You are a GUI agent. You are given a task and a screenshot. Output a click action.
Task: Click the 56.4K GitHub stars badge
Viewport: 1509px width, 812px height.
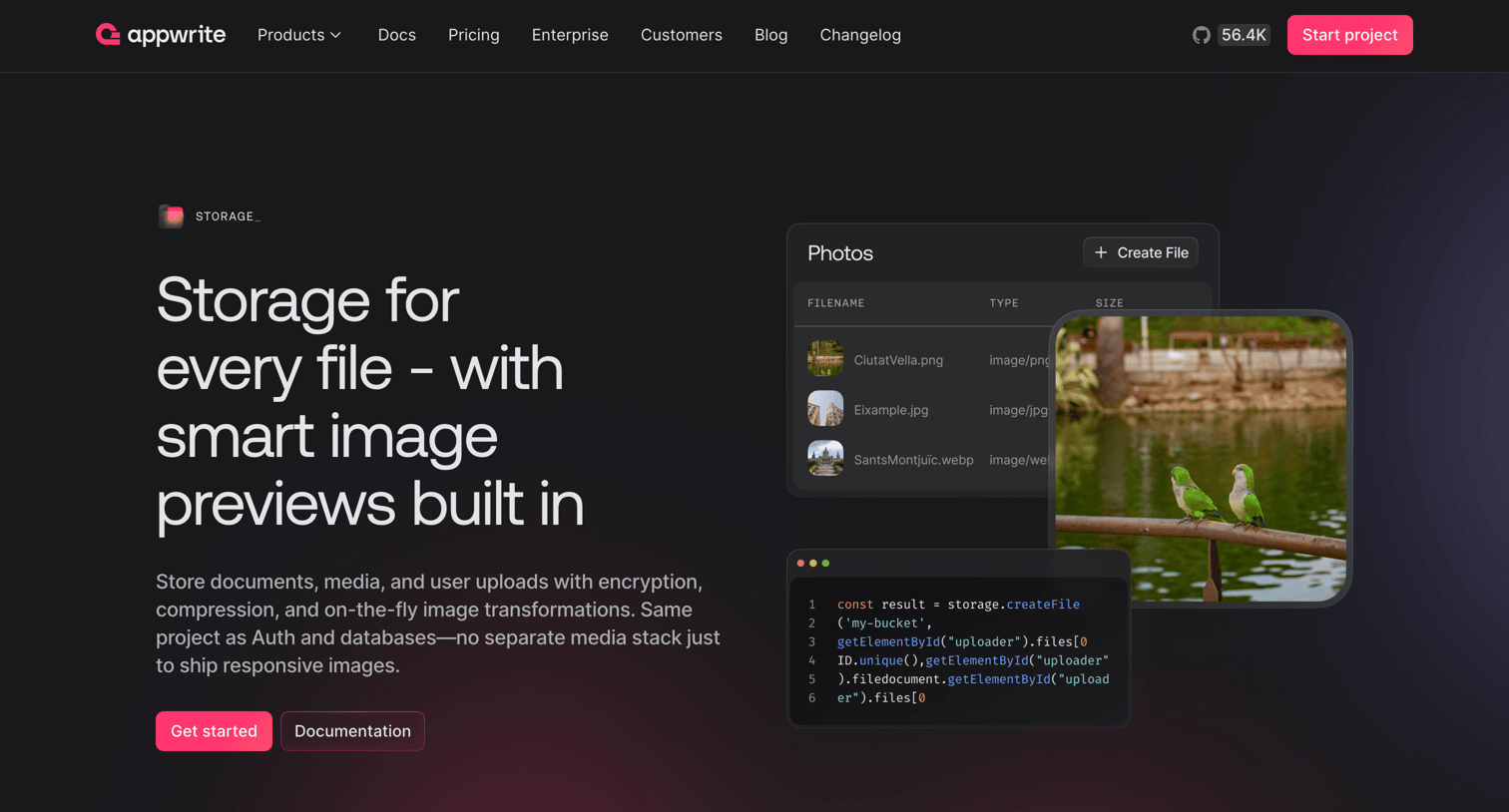point(1244,35)
